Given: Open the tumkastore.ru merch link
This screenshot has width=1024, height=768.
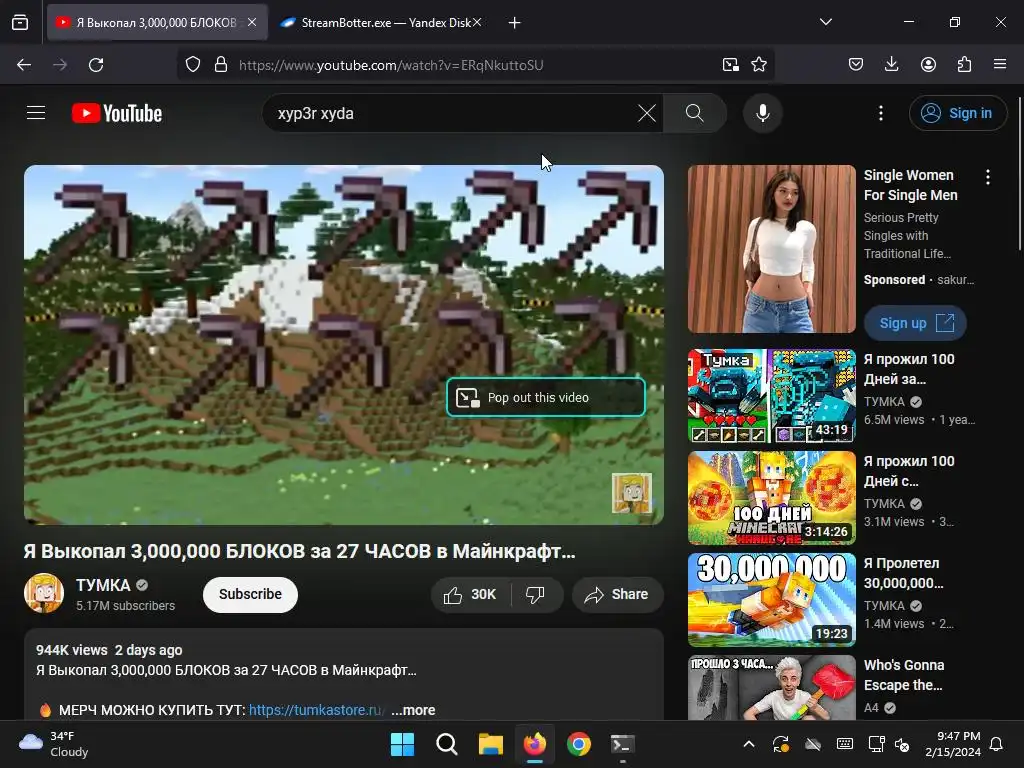Looking at the screenshot, I should click(316, 710).
